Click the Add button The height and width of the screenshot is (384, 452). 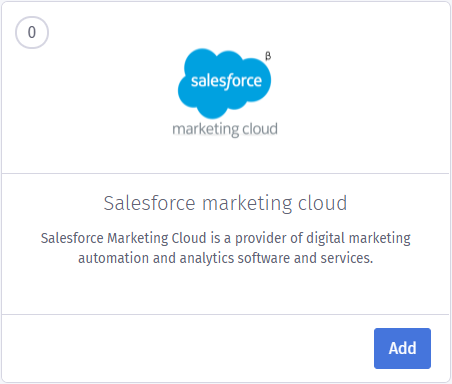coord(402,348)
